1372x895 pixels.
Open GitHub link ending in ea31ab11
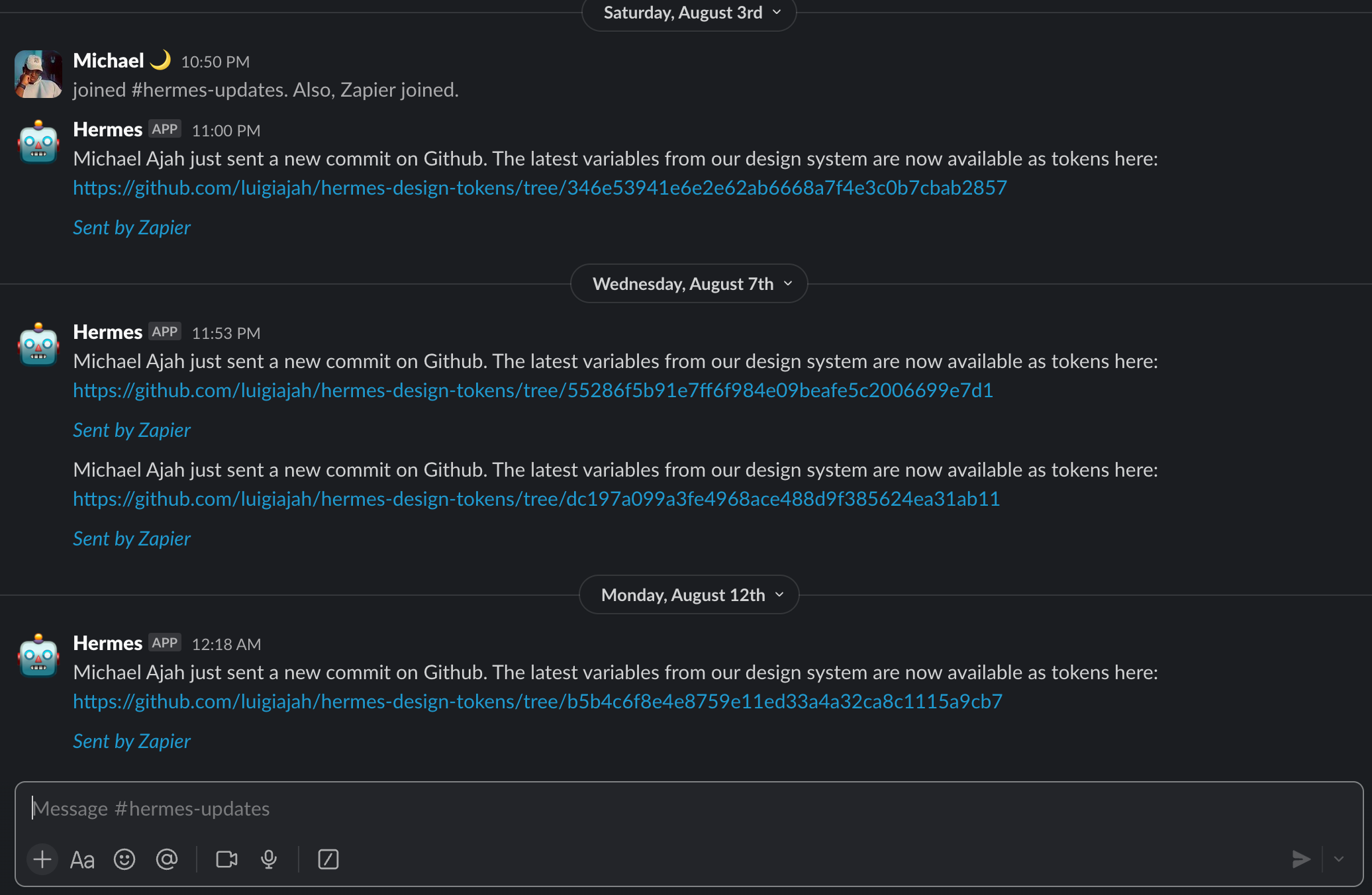tap(536, 499)
